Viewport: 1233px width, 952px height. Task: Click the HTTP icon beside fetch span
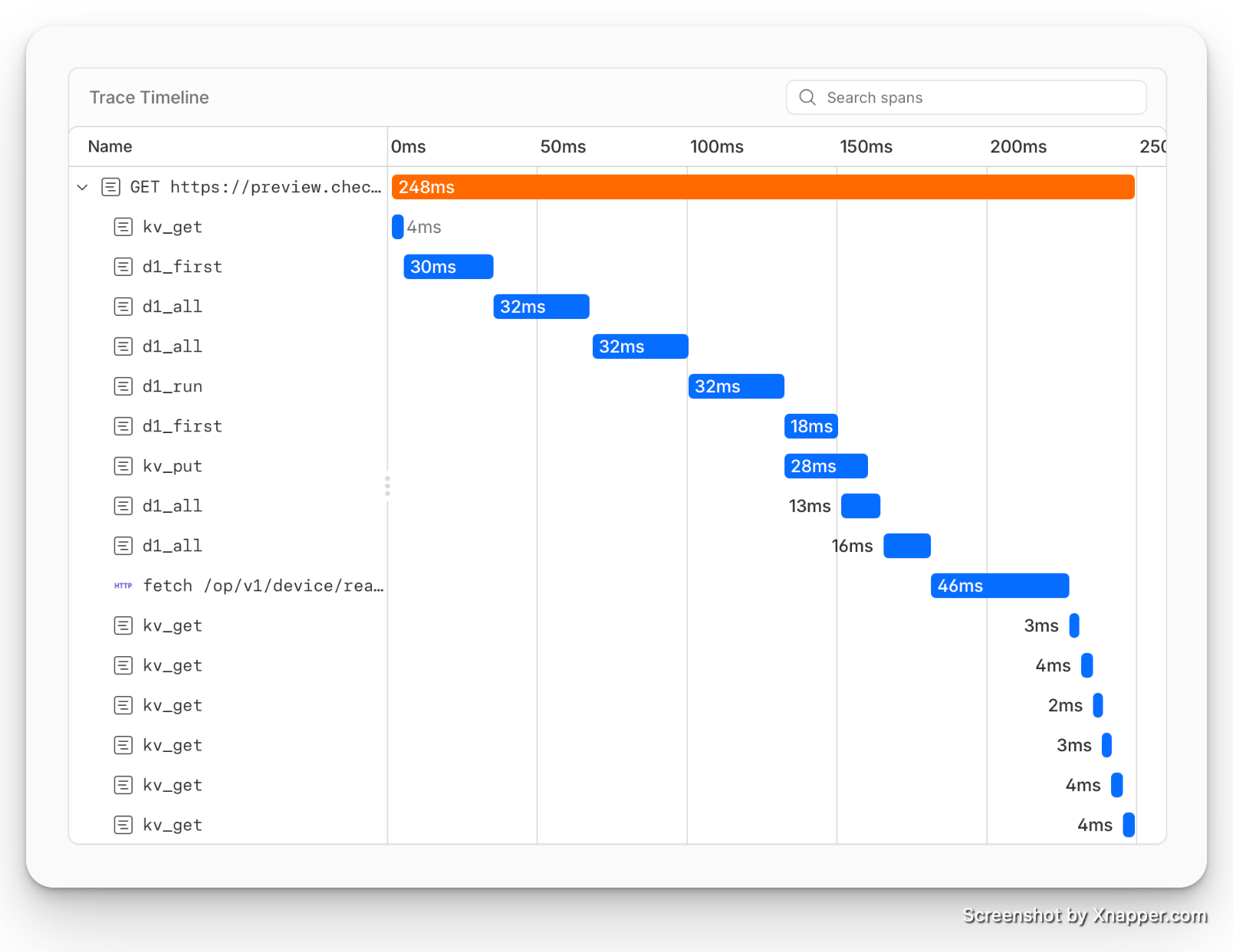point(123,586)
